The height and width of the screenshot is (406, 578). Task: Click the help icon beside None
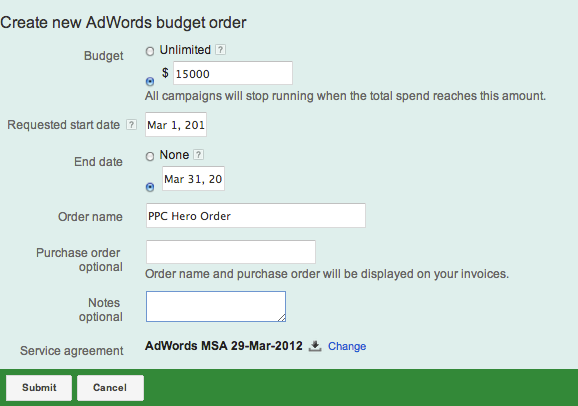[x=198, y=155]
